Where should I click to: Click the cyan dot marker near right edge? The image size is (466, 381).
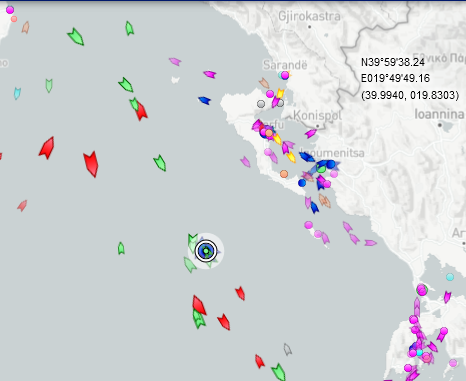tap(450, 277)
